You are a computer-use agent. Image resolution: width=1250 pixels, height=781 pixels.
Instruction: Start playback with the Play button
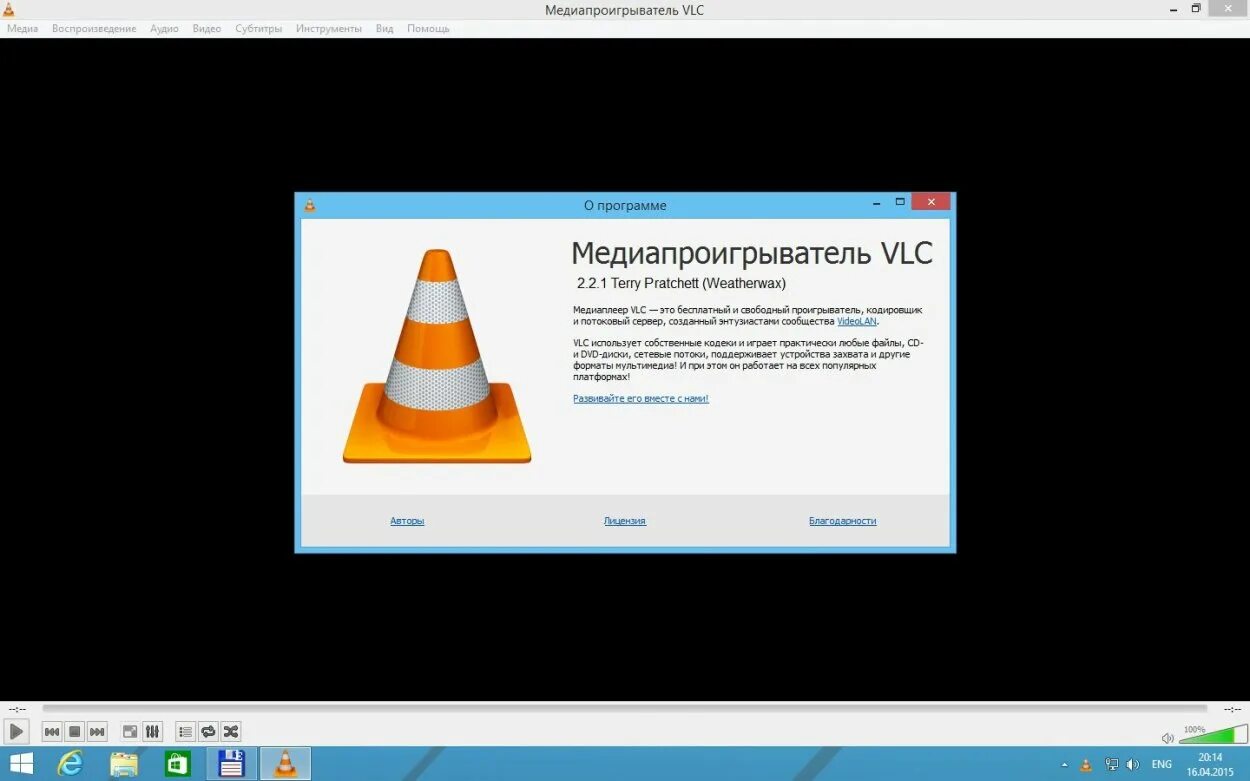click(16, 732)
